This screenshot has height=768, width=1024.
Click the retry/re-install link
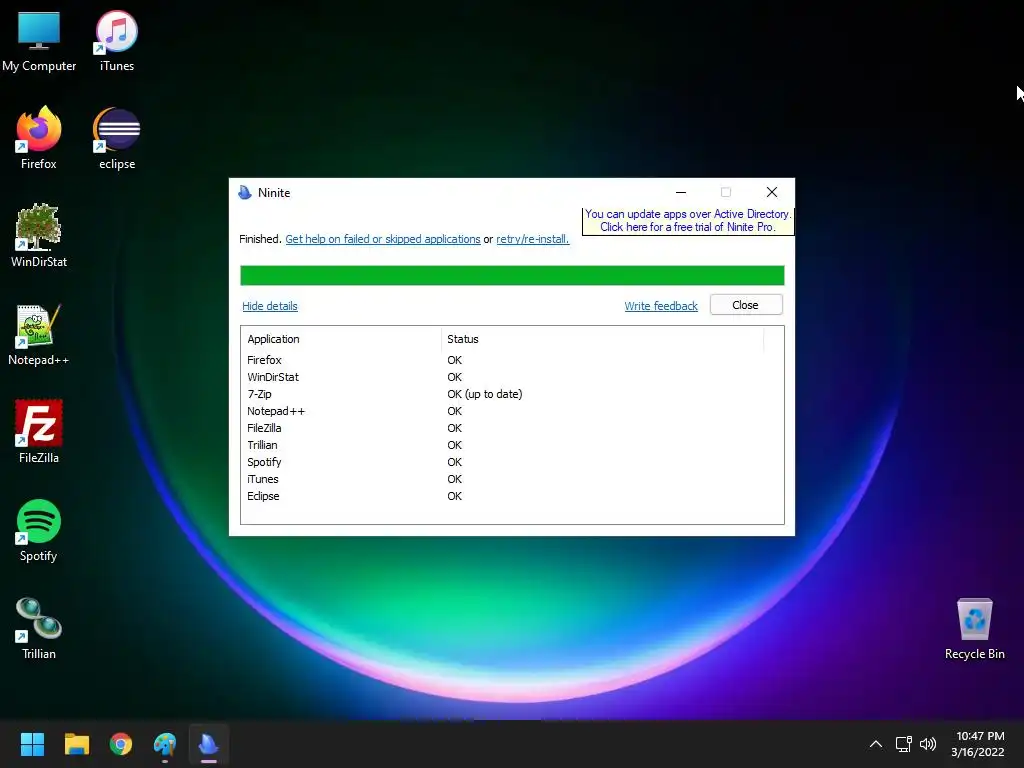click(532, 239)
